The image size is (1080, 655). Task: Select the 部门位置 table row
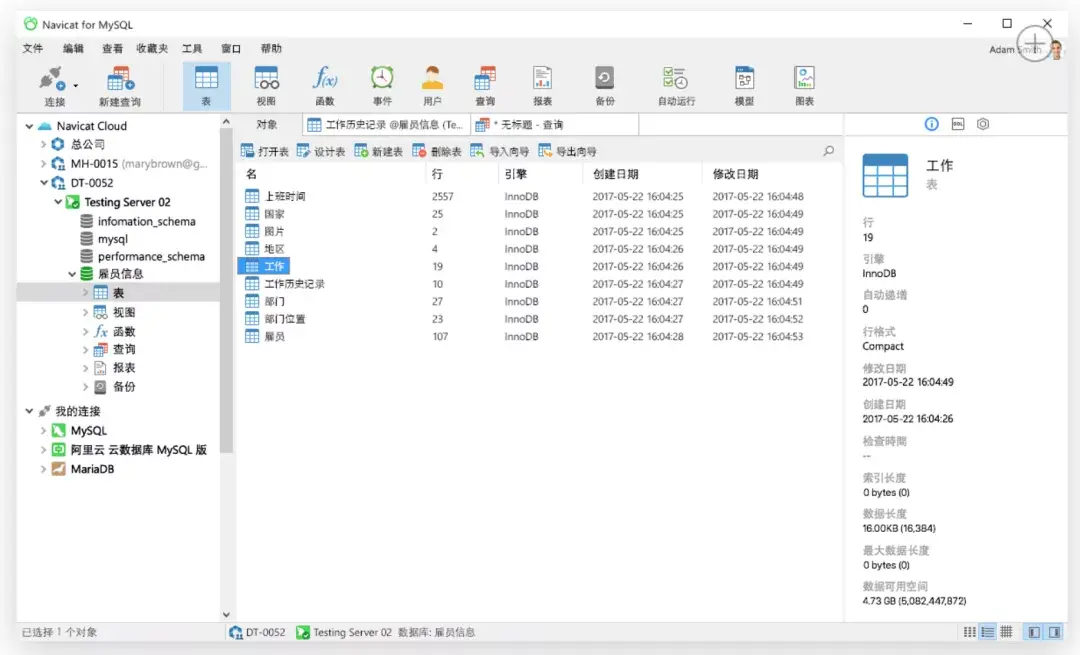[539, 319]
